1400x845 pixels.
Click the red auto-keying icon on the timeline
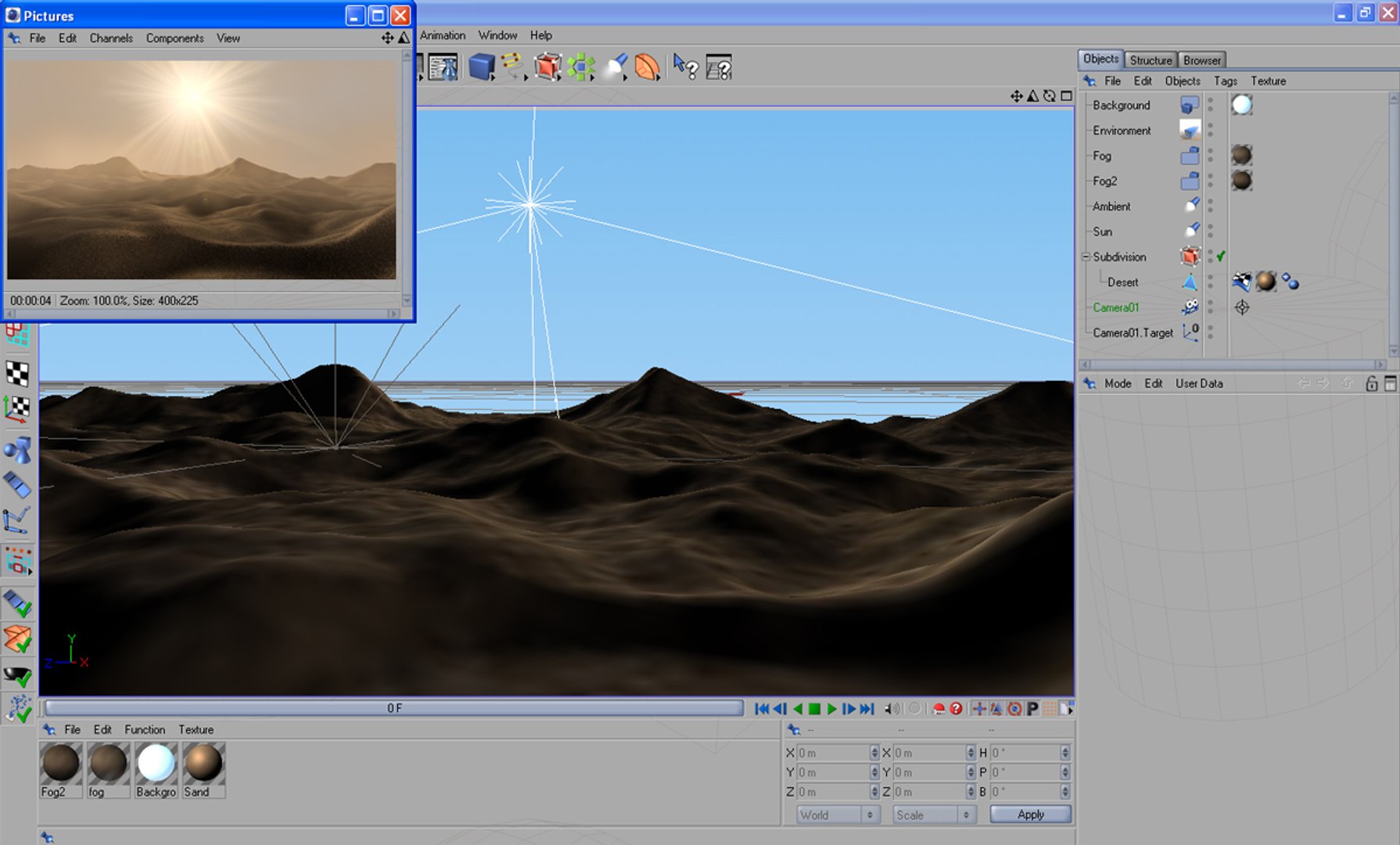pos(939,709)
